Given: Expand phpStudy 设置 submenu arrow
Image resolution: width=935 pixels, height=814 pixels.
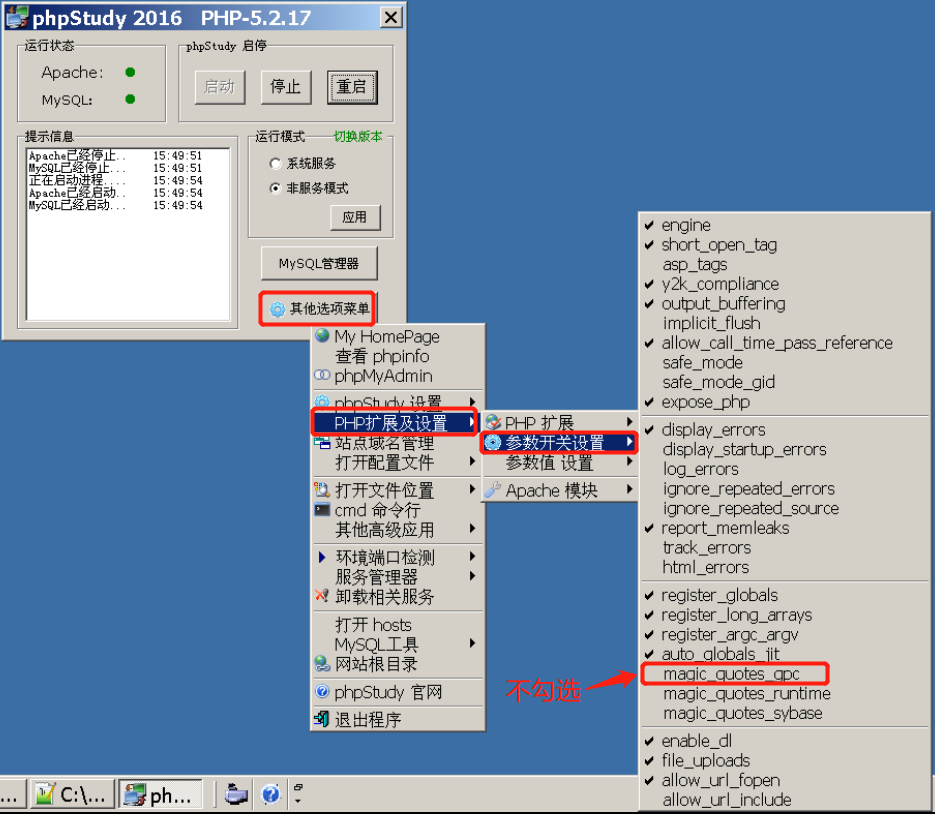Looking at the screenshot, I should pyautogui.click(x=472, y=401).
